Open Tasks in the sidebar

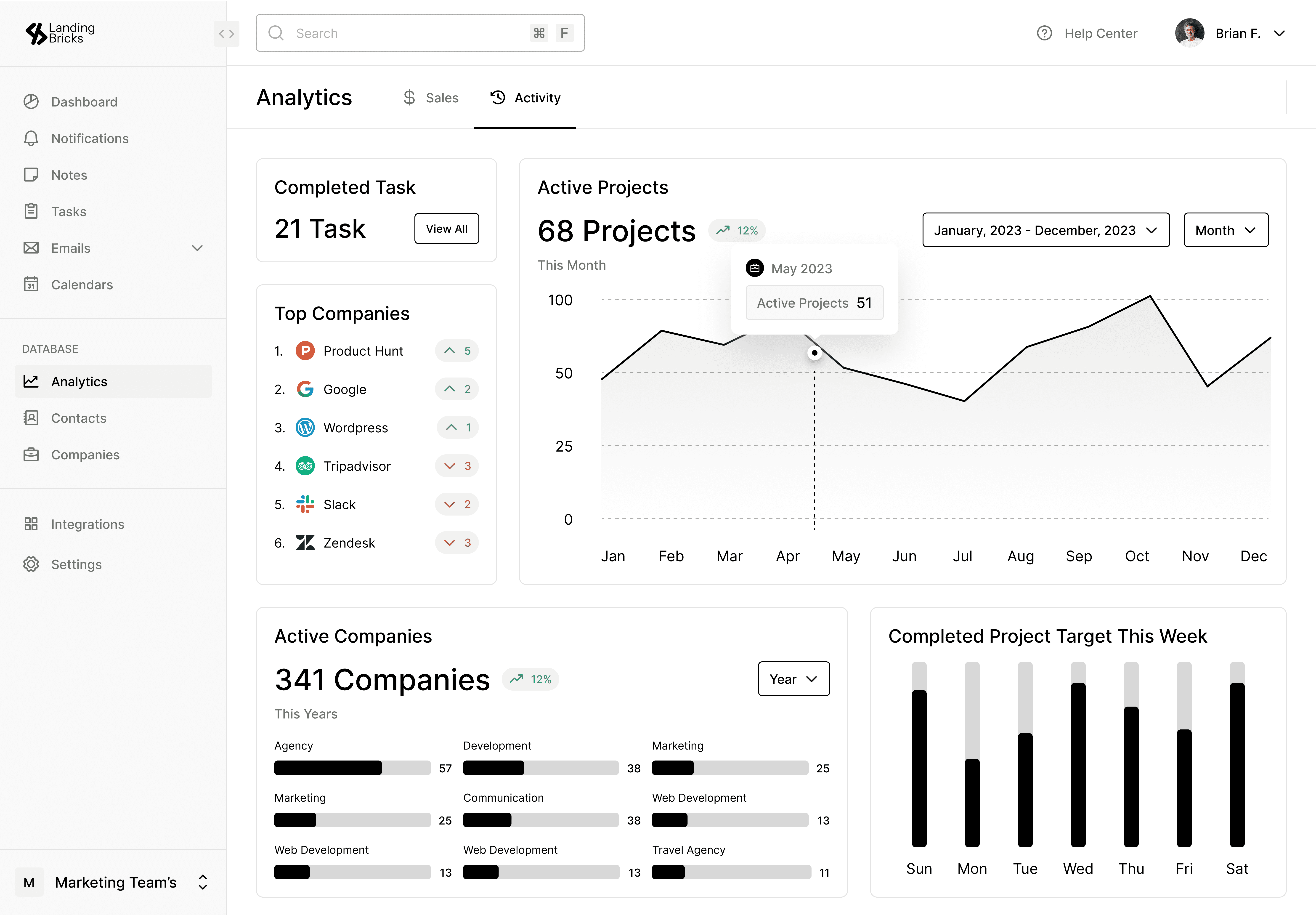[114, 212]
